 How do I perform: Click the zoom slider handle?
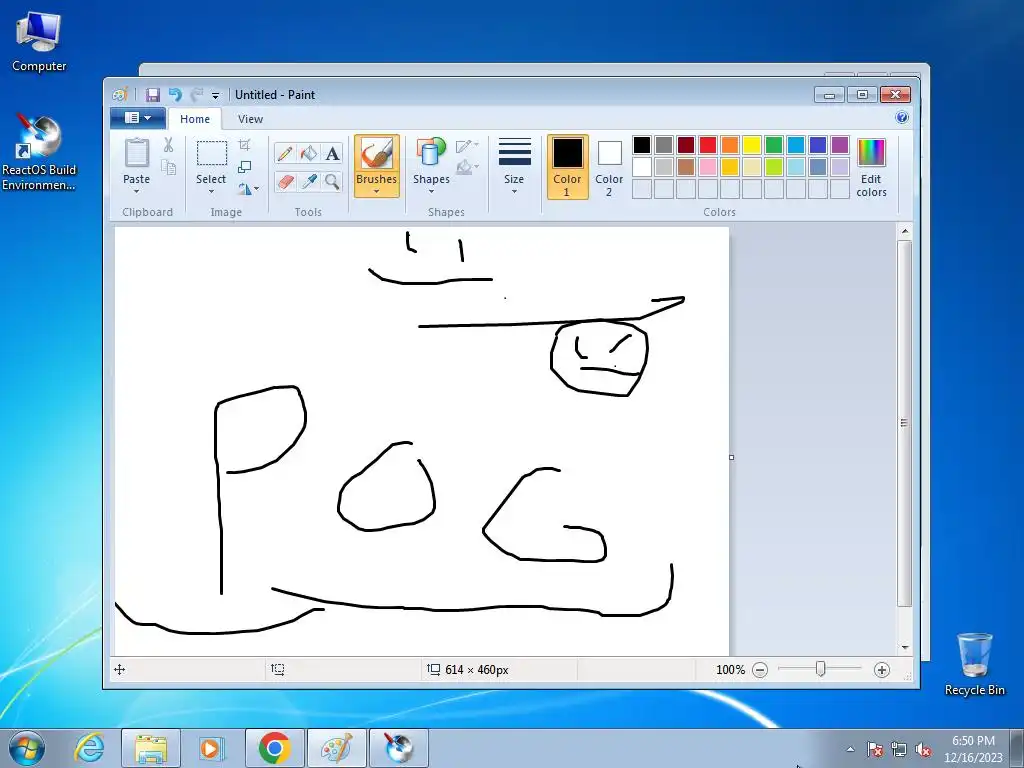pos(820,669)
